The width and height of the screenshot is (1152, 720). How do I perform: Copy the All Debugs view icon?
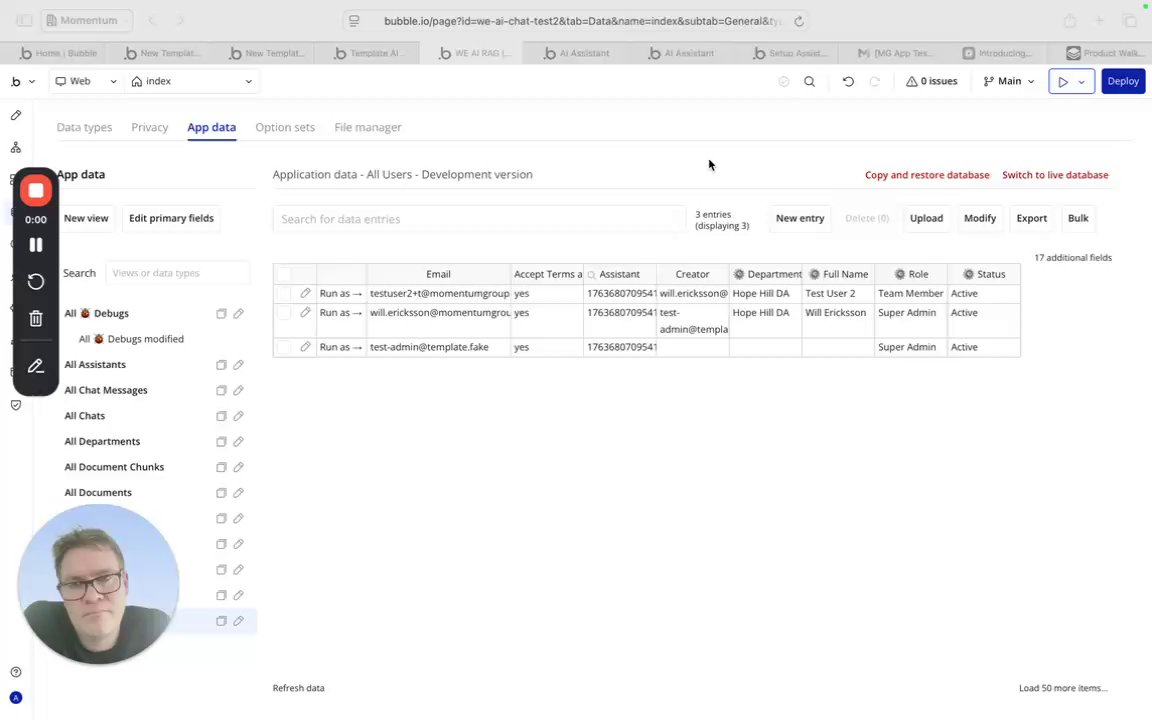tap(221, 314)
